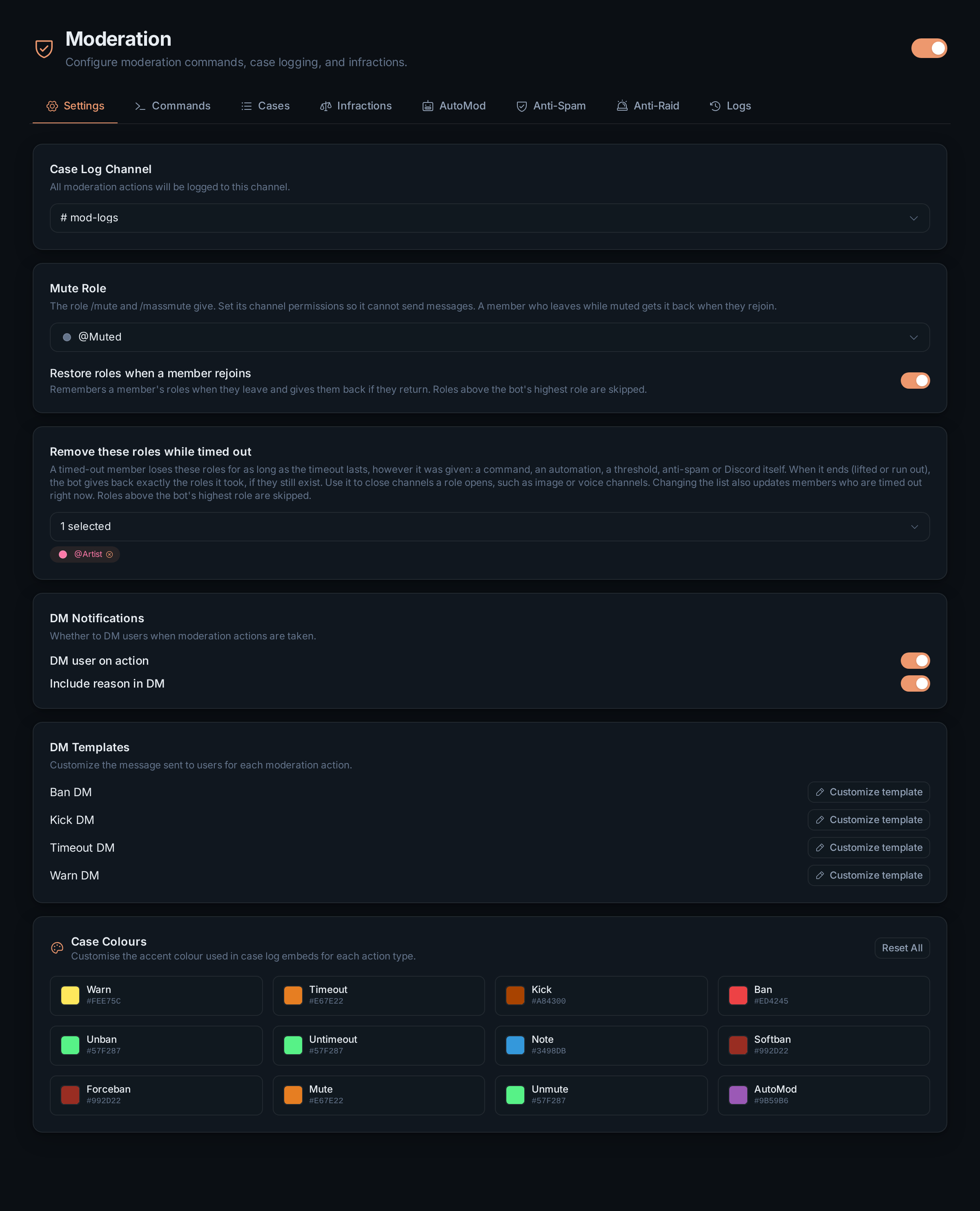The width and height of the screenshot is (980, 1211).
Task: Open the green Unban colour swatch
Action: point(70,1045)
